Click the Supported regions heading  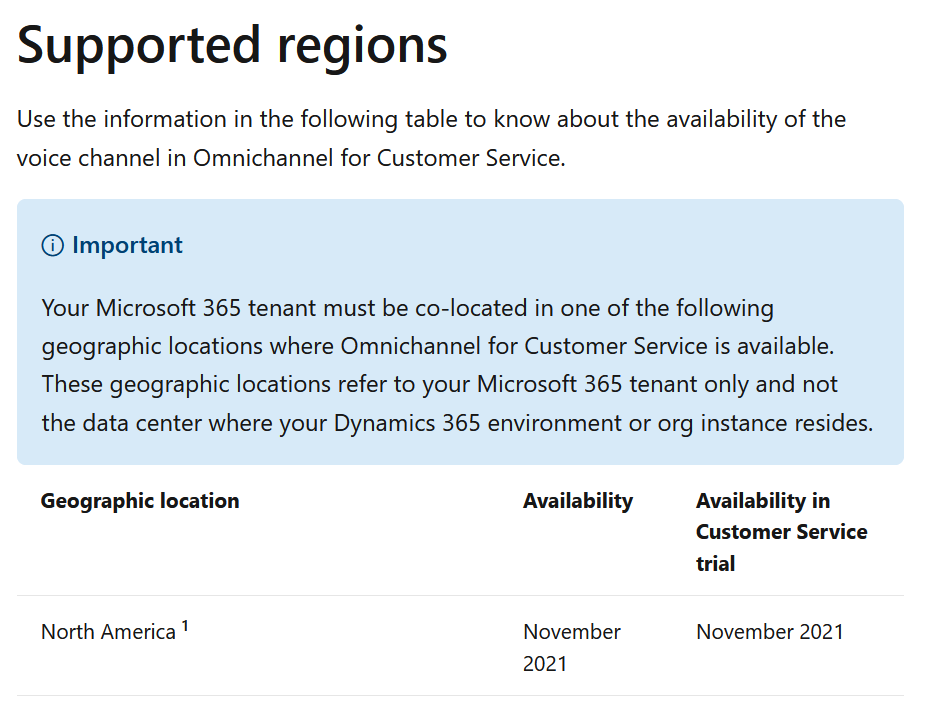232,46
